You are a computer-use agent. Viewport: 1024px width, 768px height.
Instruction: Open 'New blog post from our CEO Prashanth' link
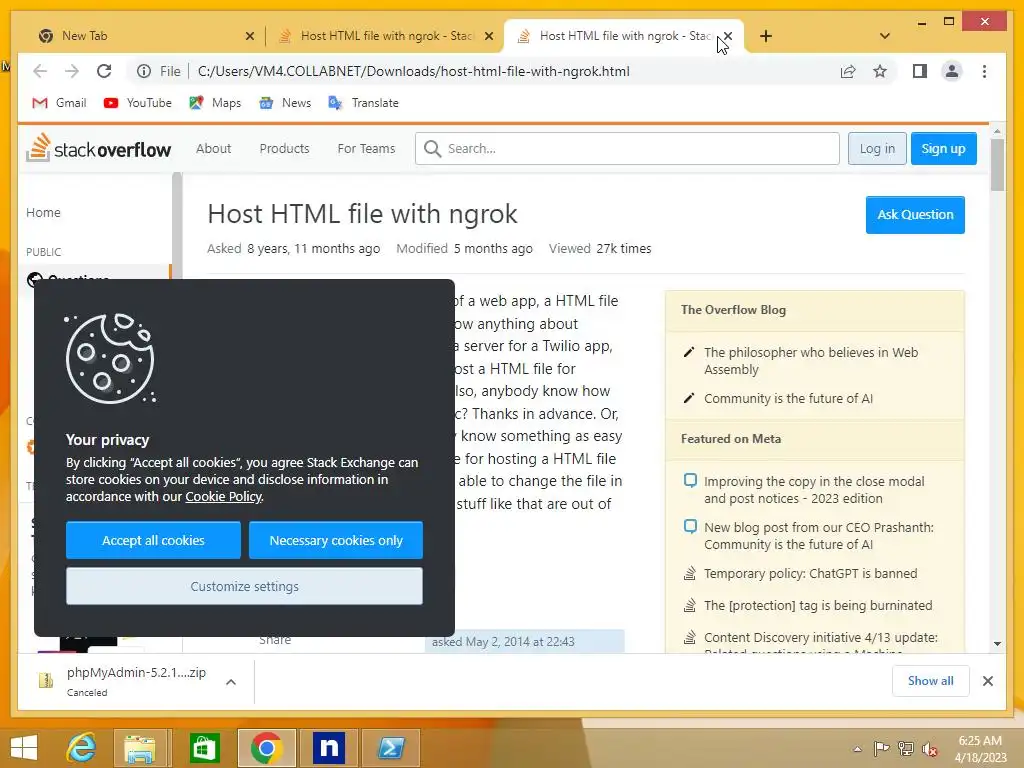click(818, 536)
